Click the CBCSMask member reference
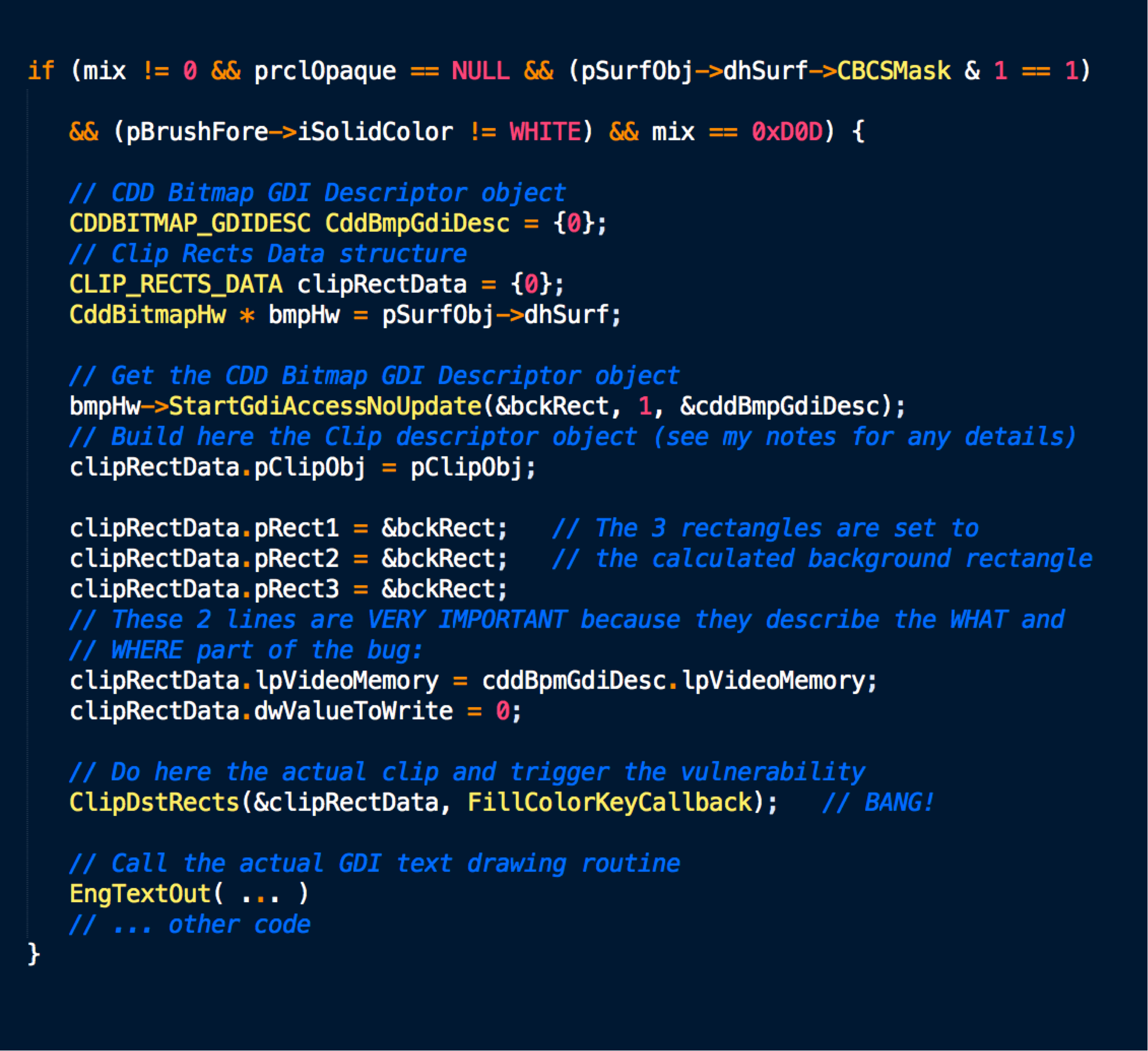The width and height of the screenshot is (1148, 1051). click(894, 71)
